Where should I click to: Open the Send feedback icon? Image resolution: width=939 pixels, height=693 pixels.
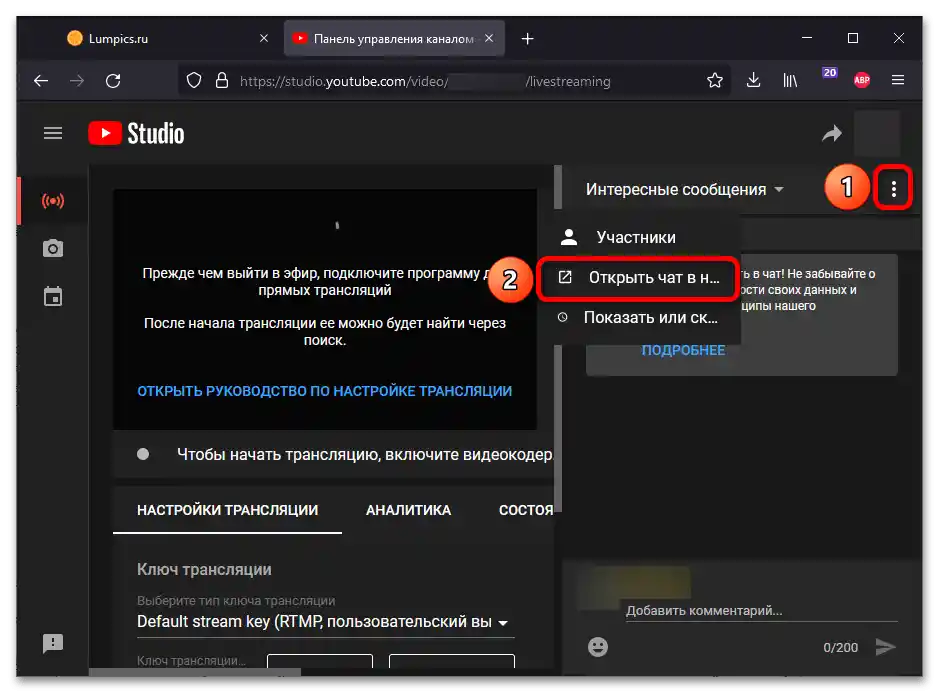53,643
